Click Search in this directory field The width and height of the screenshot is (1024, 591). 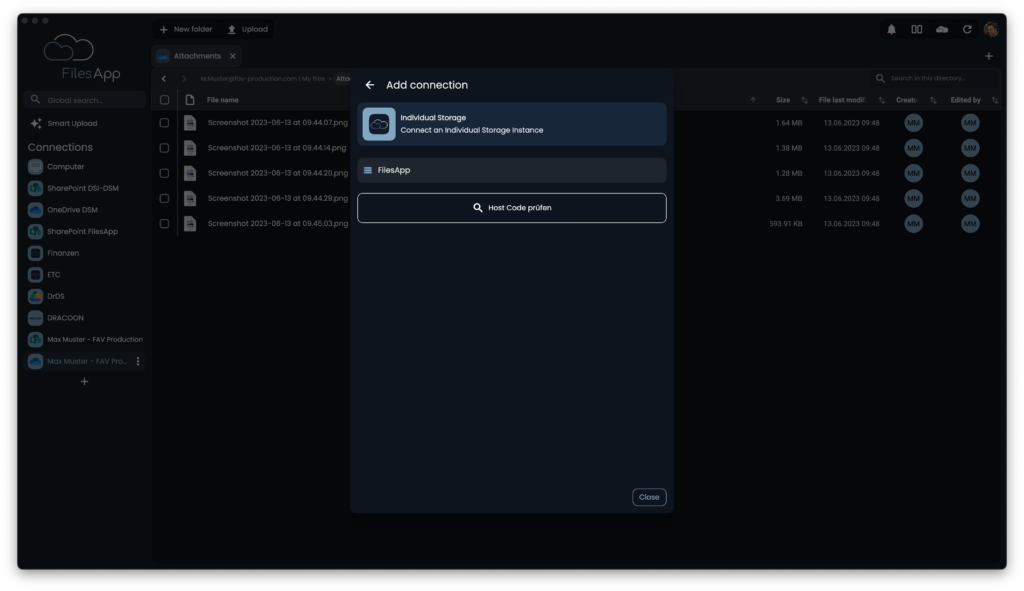pos(936,78)
